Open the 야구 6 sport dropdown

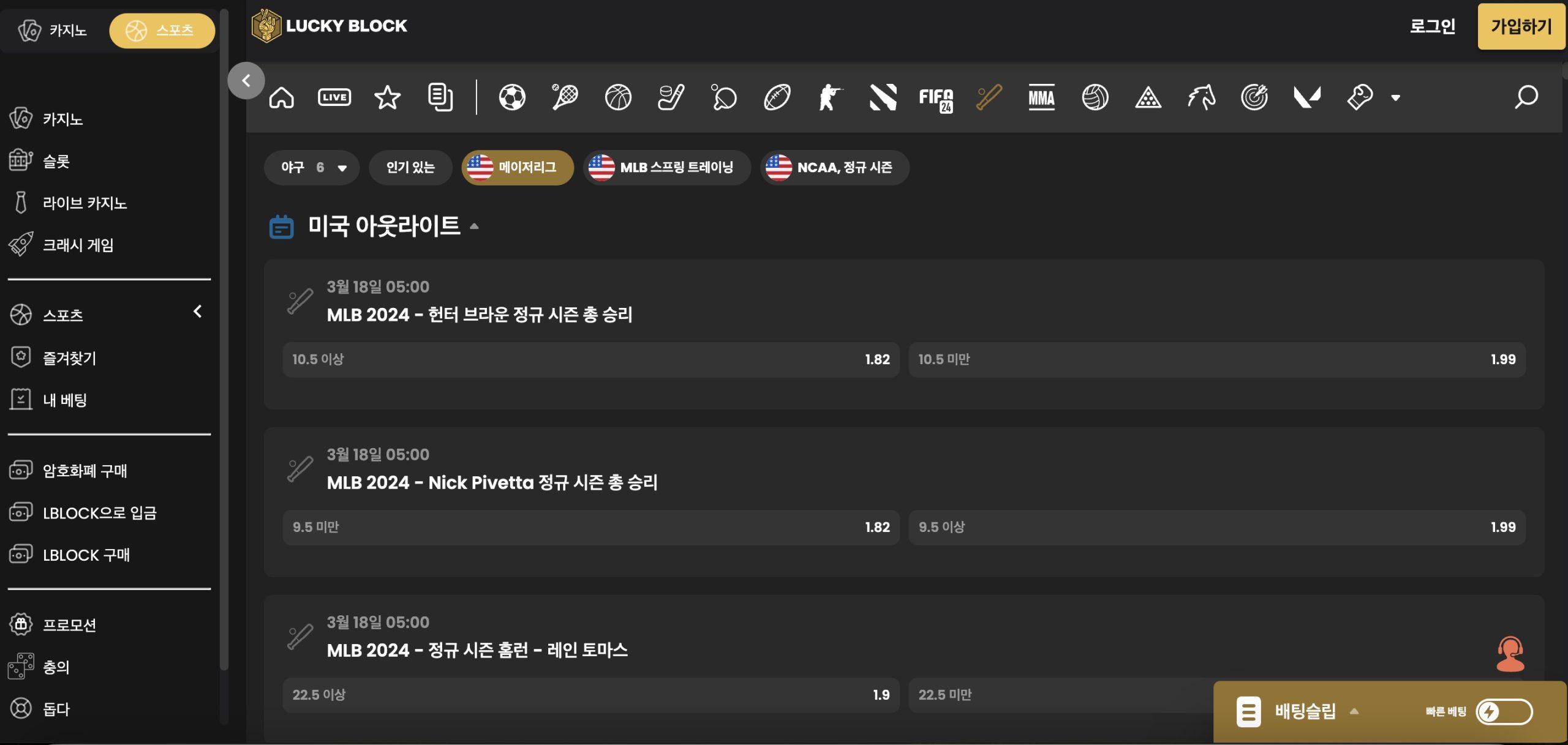(x=312, y=167)
